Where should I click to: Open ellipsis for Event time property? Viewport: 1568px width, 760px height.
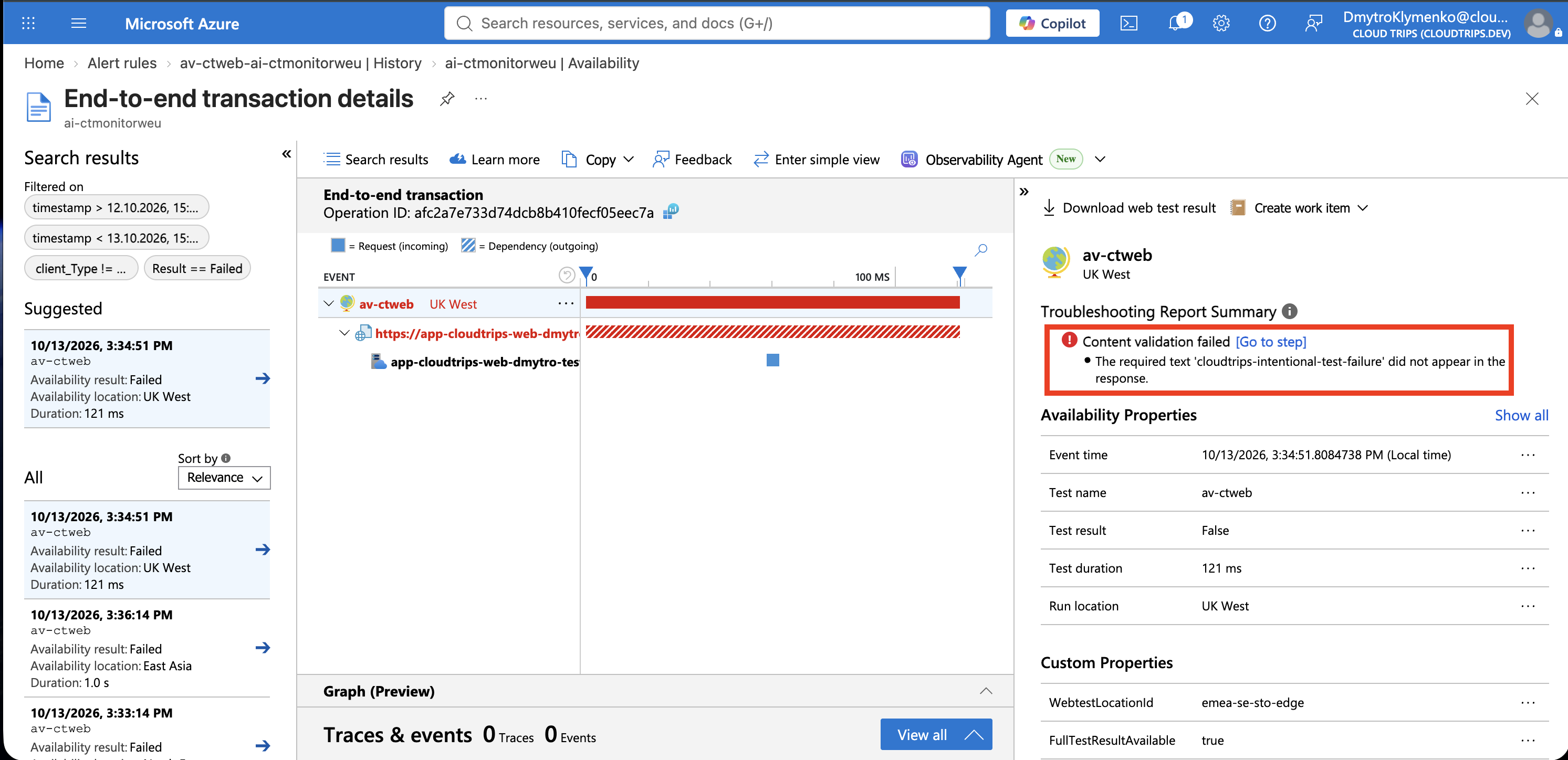(1528, 455)
